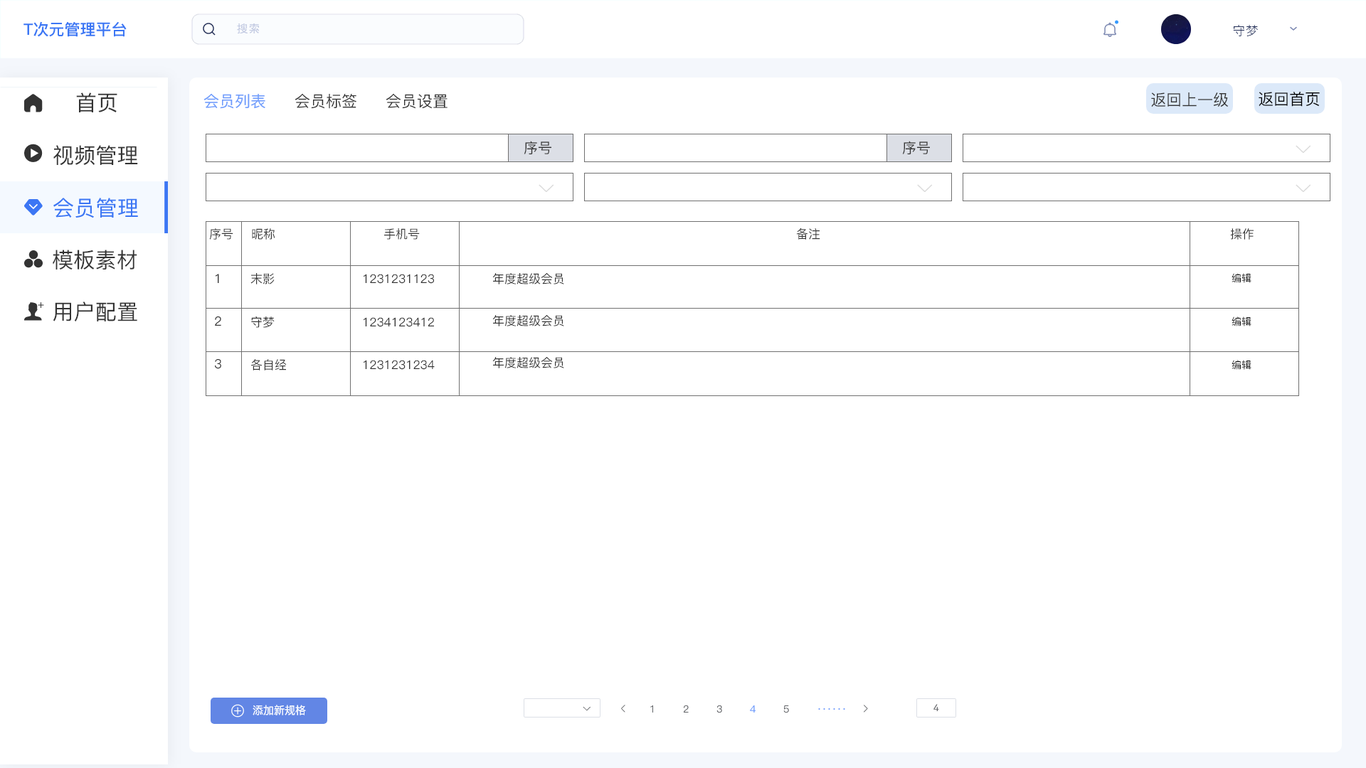Edit the 各自经 member row

point(1242,365)
